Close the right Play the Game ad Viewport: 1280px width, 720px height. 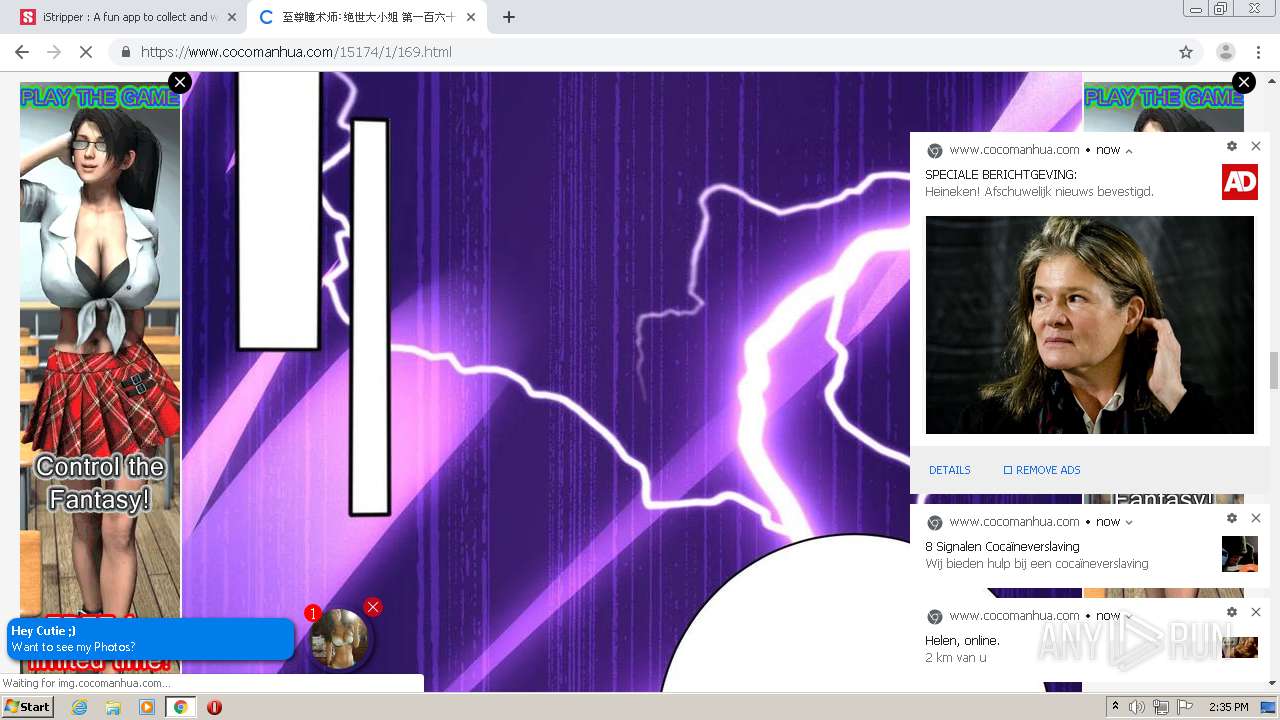[x=1243, y=83]
